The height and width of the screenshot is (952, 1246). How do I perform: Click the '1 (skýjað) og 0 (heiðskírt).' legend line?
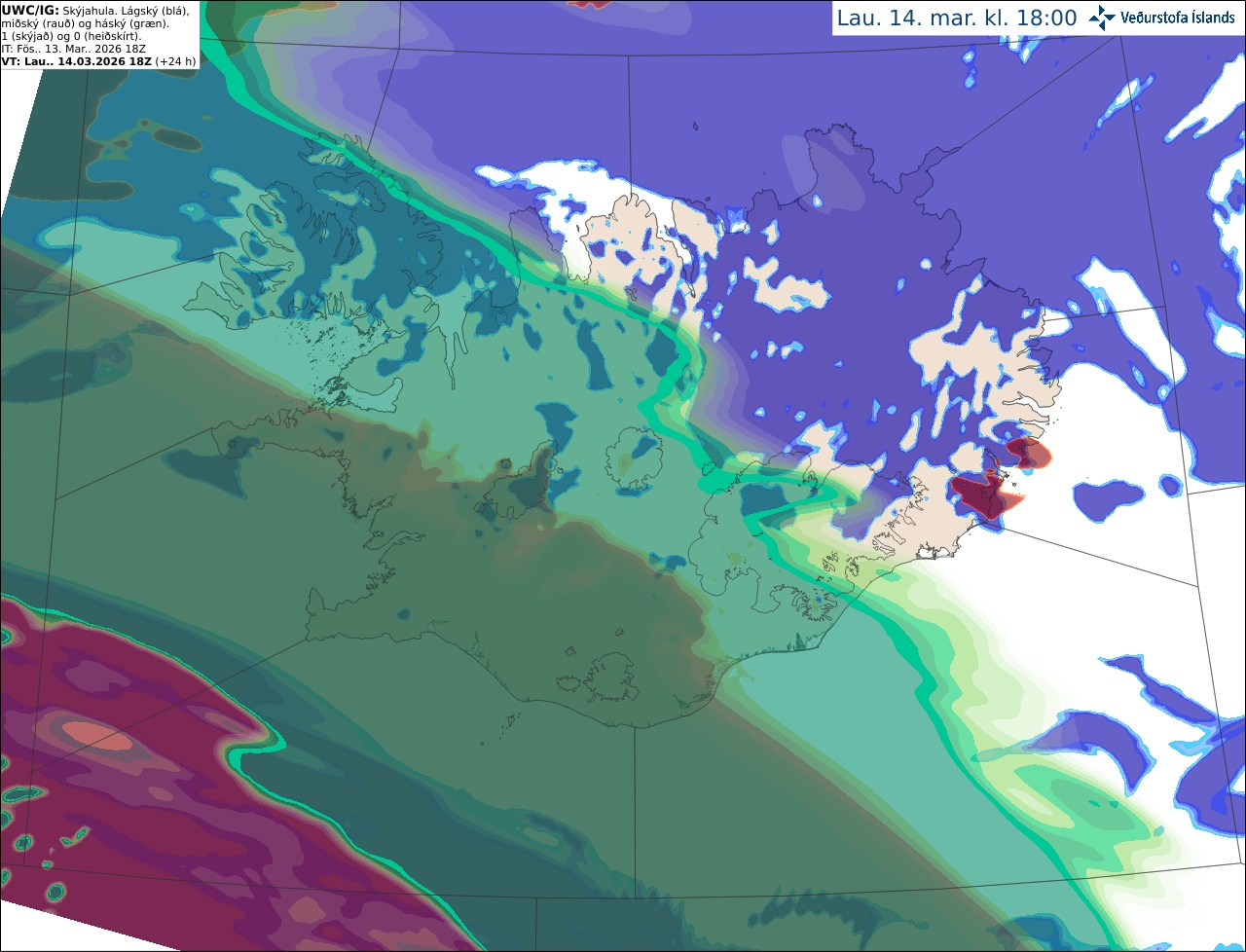[x=72, y=36]
